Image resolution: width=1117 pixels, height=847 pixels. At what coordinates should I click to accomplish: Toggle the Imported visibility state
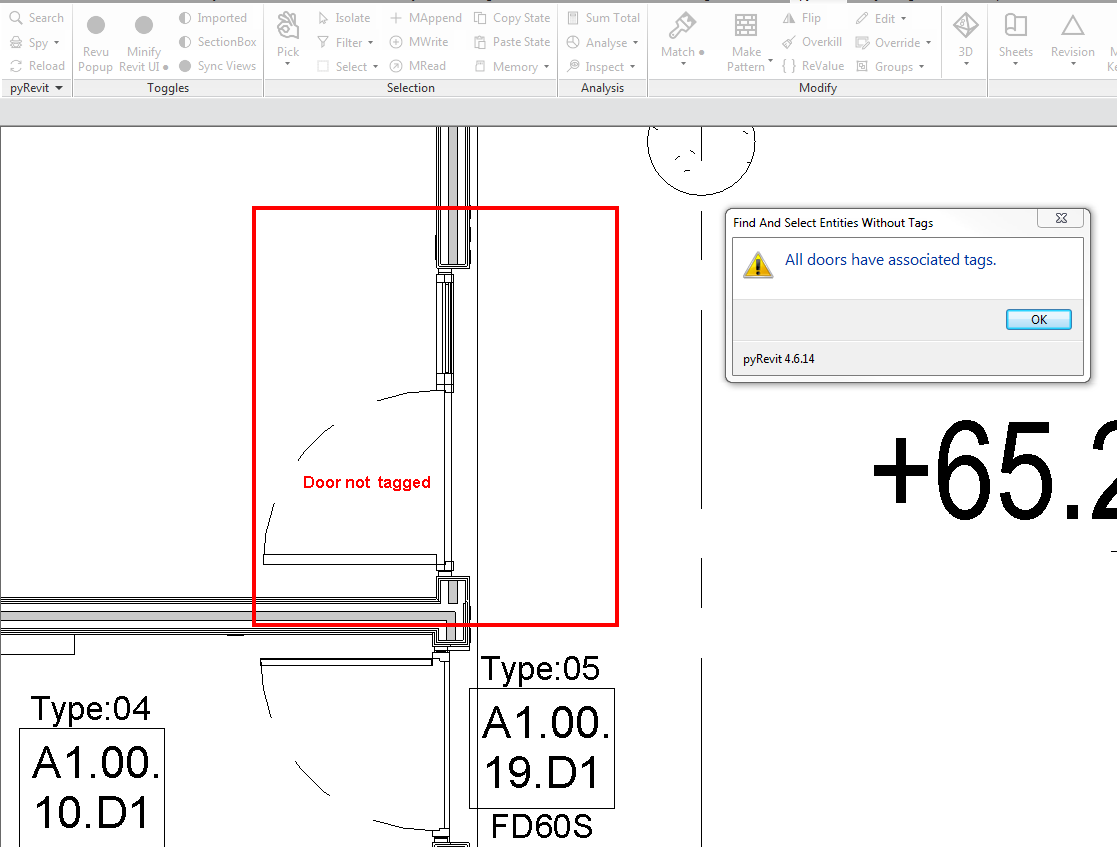coord(215,17)
